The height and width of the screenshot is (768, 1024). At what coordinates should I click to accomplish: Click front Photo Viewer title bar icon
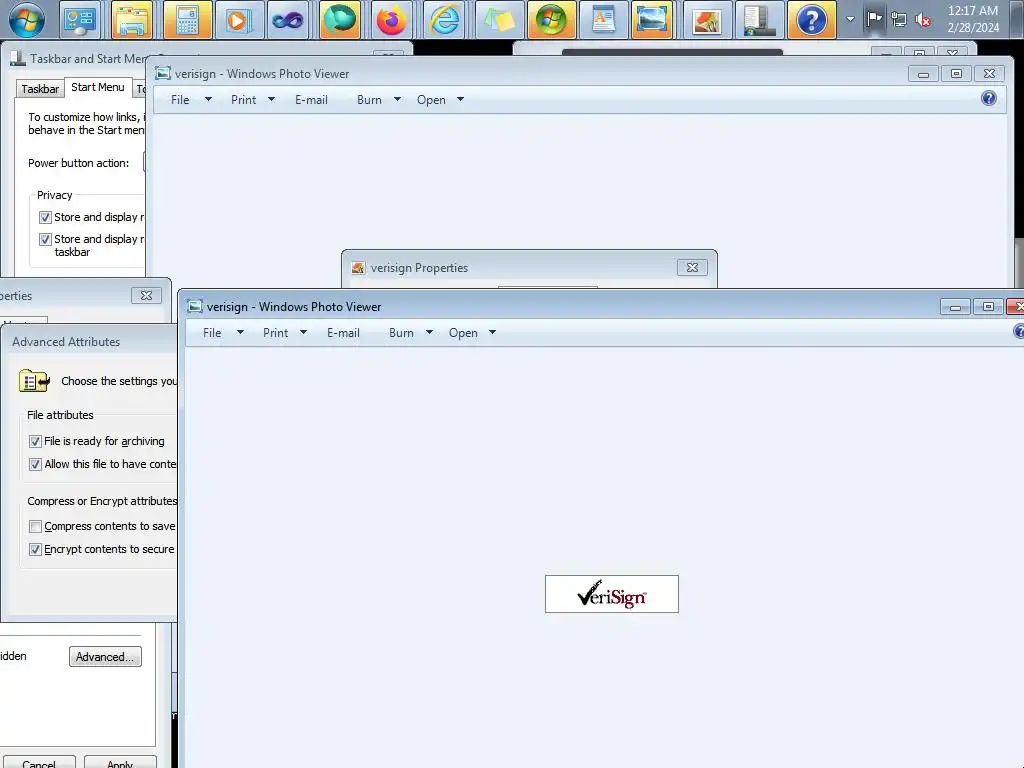(195, 306)
